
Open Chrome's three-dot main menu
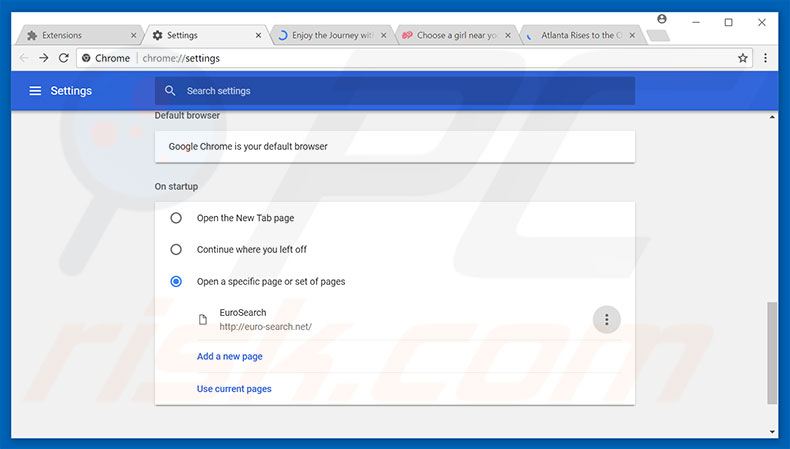coord(765,58)
